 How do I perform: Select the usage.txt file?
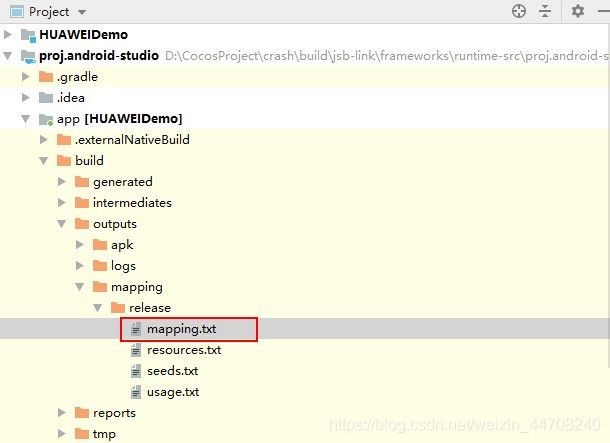[173, 392]
